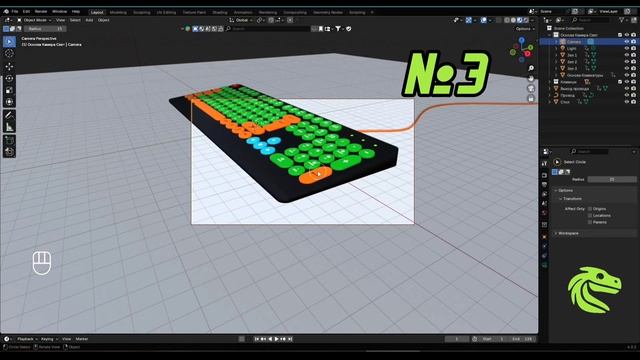Click the play animation button in timeline
The width and height of the screenshot is (640, 360).
coord(277,339)
